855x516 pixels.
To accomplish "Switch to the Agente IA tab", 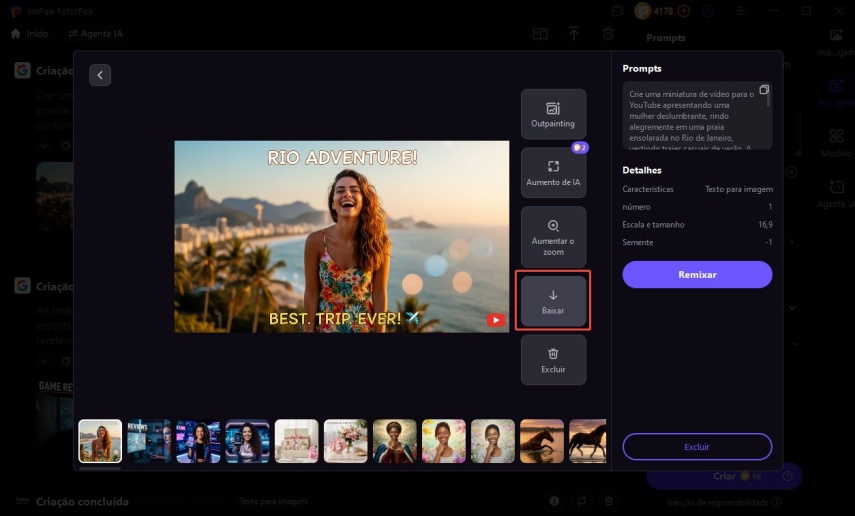I will pos(95,33).
